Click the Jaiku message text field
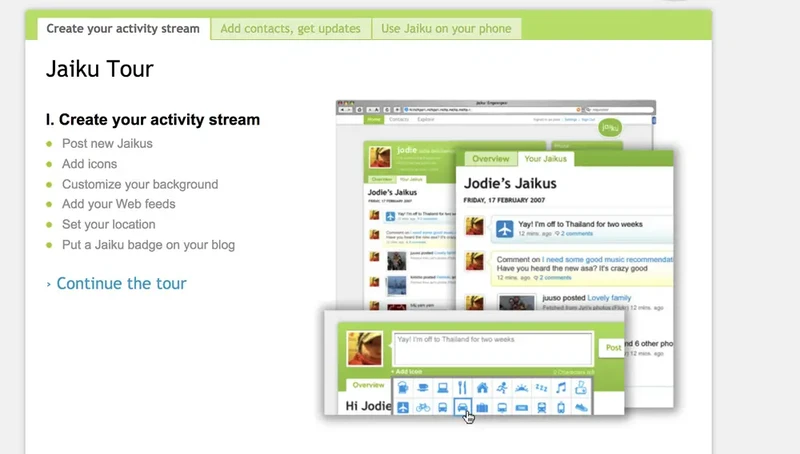The width and height of the screenshot is (800, 454). [x=492, y=346]
